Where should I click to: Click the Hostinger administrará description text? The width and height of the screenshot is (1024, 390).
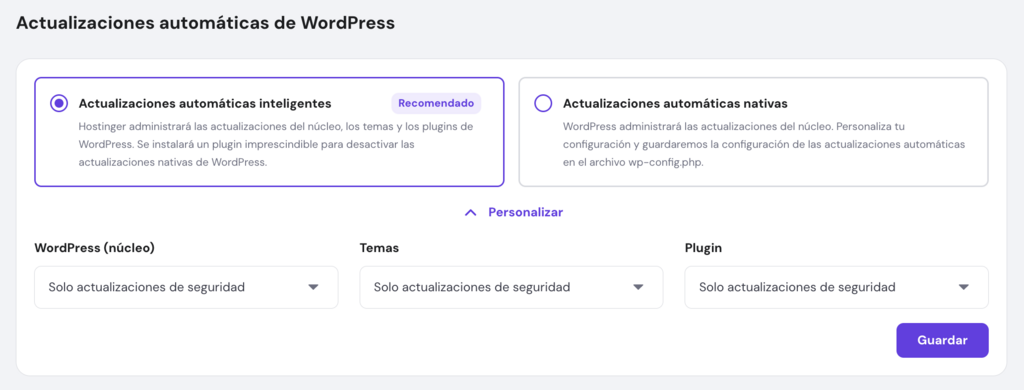point(276,144)
